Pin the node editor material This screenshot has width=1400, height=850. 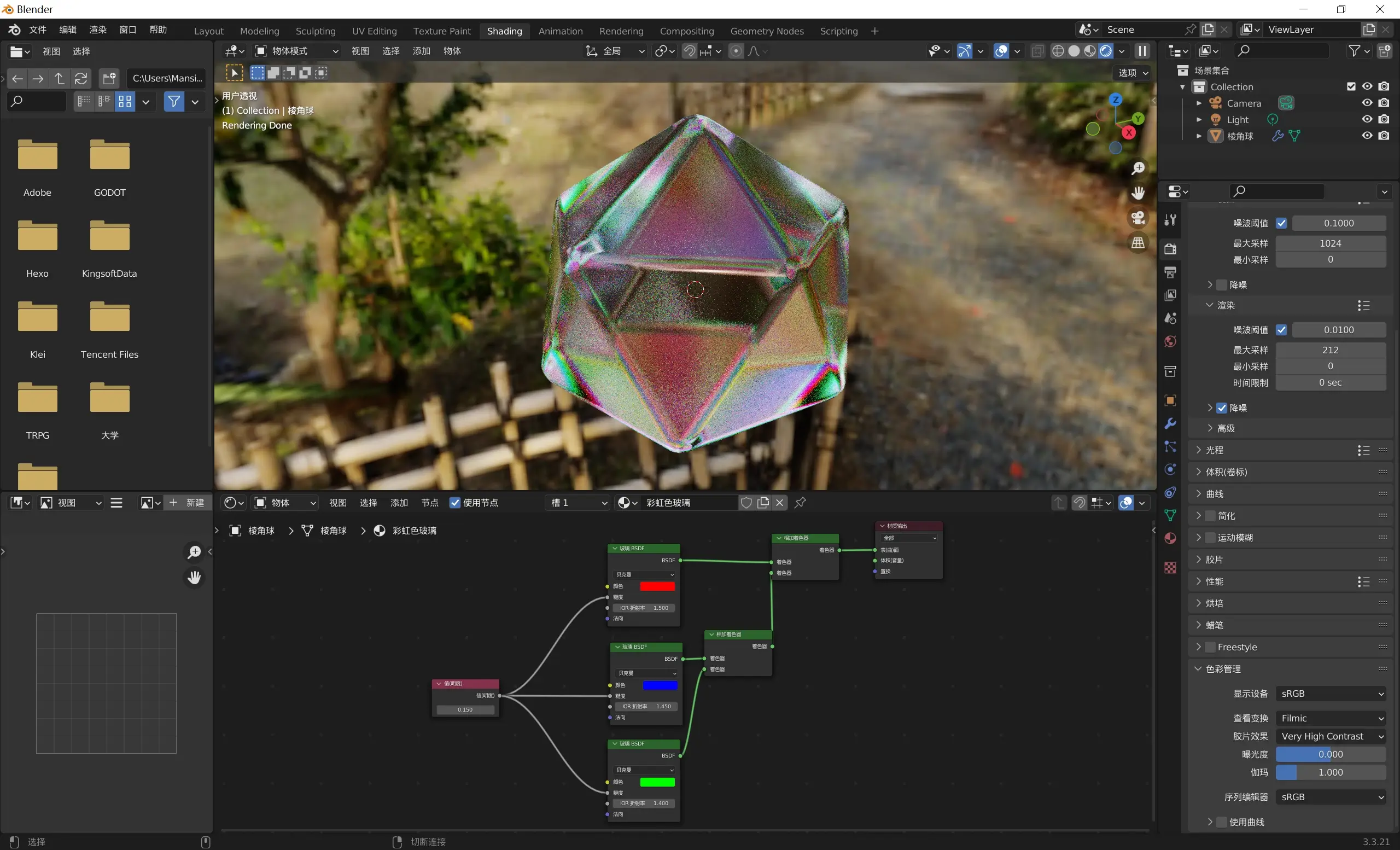[x=800, y=502]
